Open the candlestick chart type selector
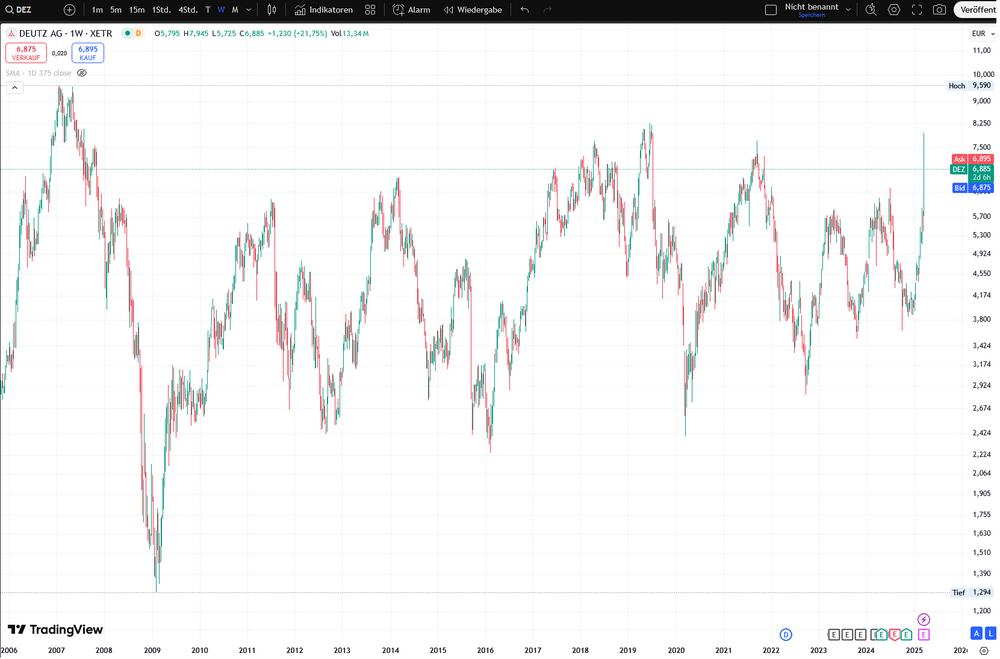This screenshot has height=659, width=1000. pyautogui.click(x=272, y=10)
